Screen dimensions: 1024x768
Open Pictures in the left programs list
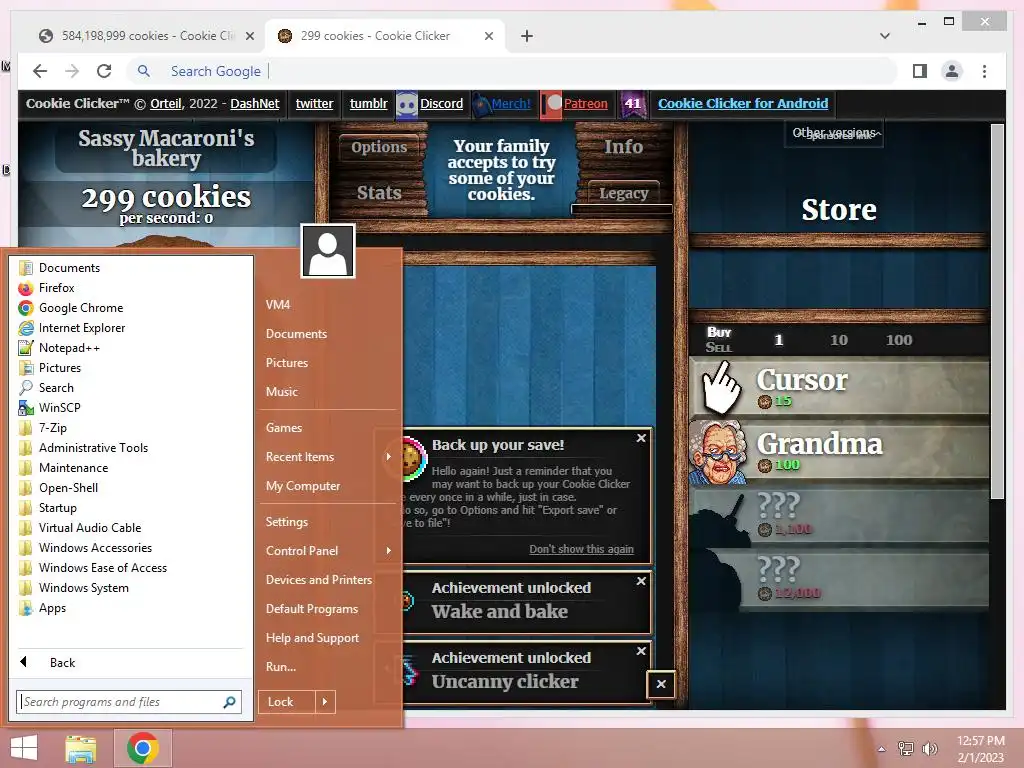59,368
